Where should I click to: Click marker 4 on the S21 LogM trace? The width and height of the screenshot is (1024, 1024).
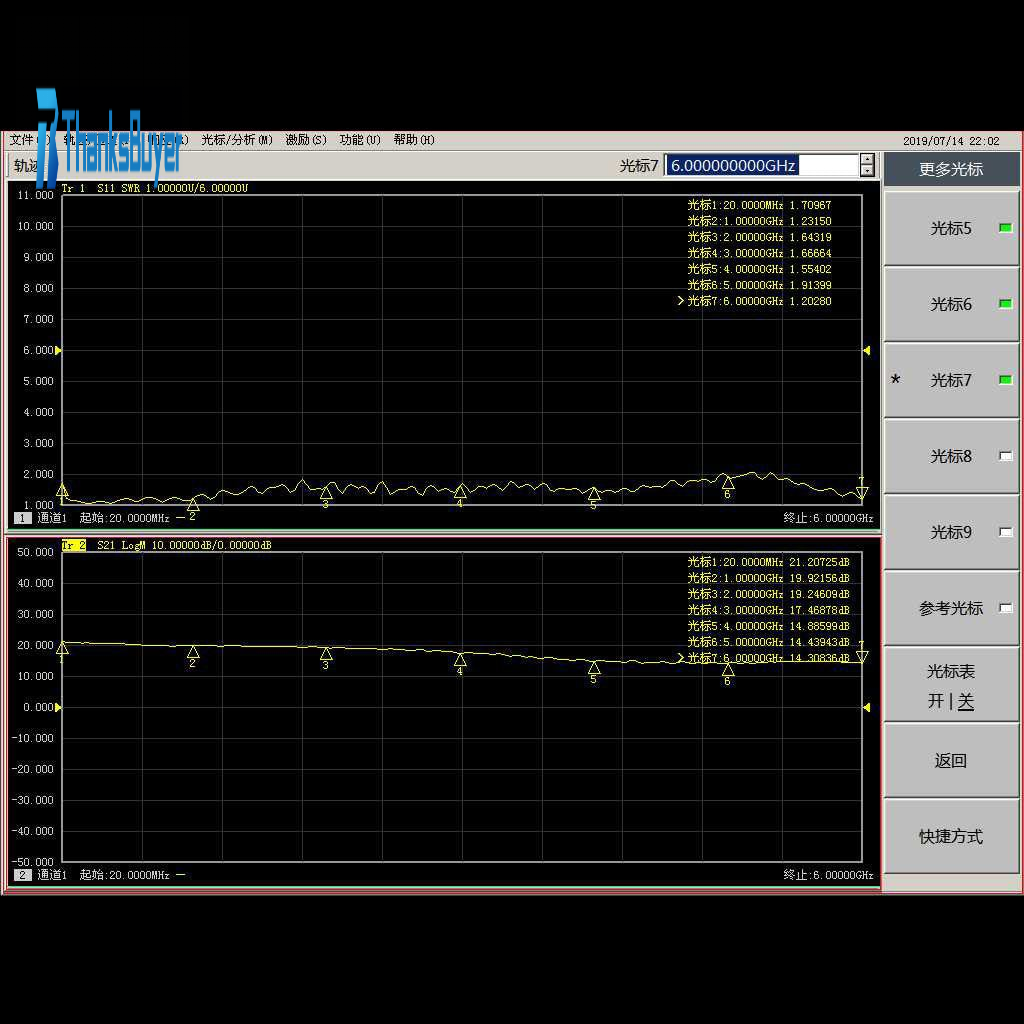pyautogui.click(x=460, y=659)
